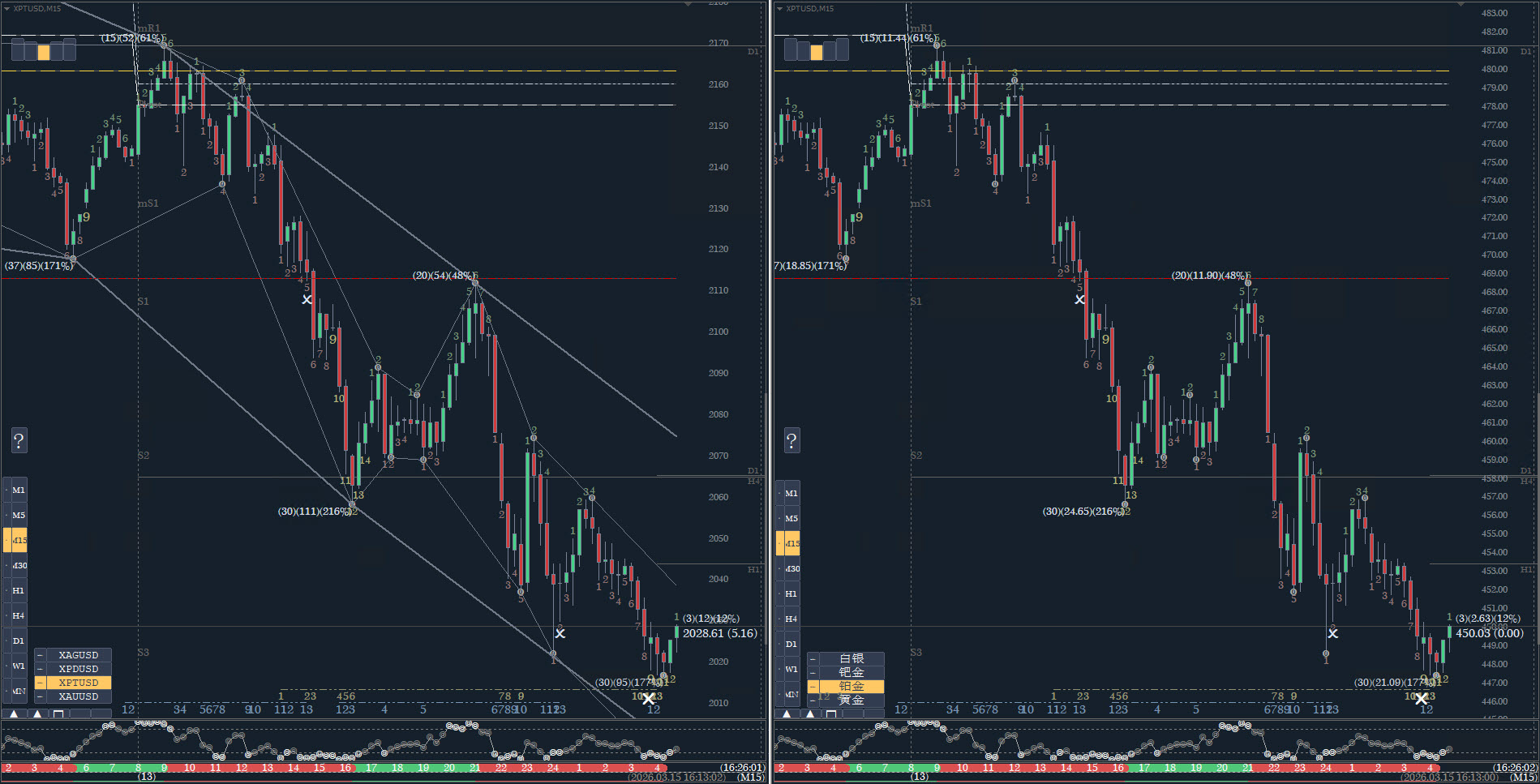Switch left chart to H4 timeframe
Viewport: 1540px width, 784px height.
(x=19, y=615)
